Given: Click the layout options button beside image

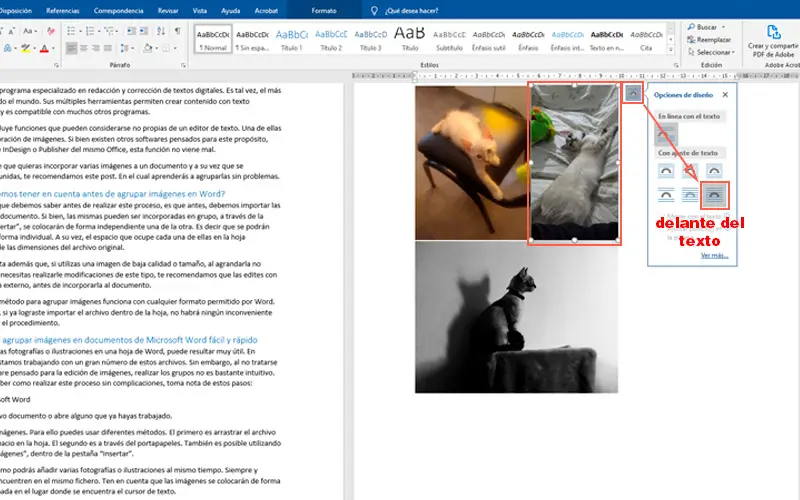Looking at the screenshot, I should [632, 92].
